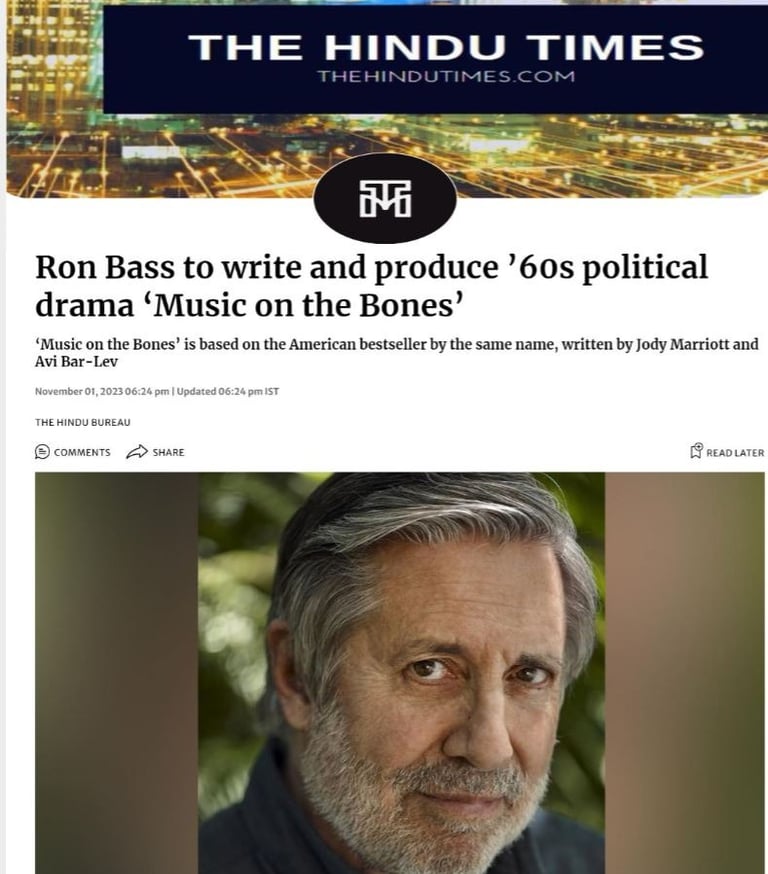Click THE HINDU TIMES banner title

pos(446,47)
